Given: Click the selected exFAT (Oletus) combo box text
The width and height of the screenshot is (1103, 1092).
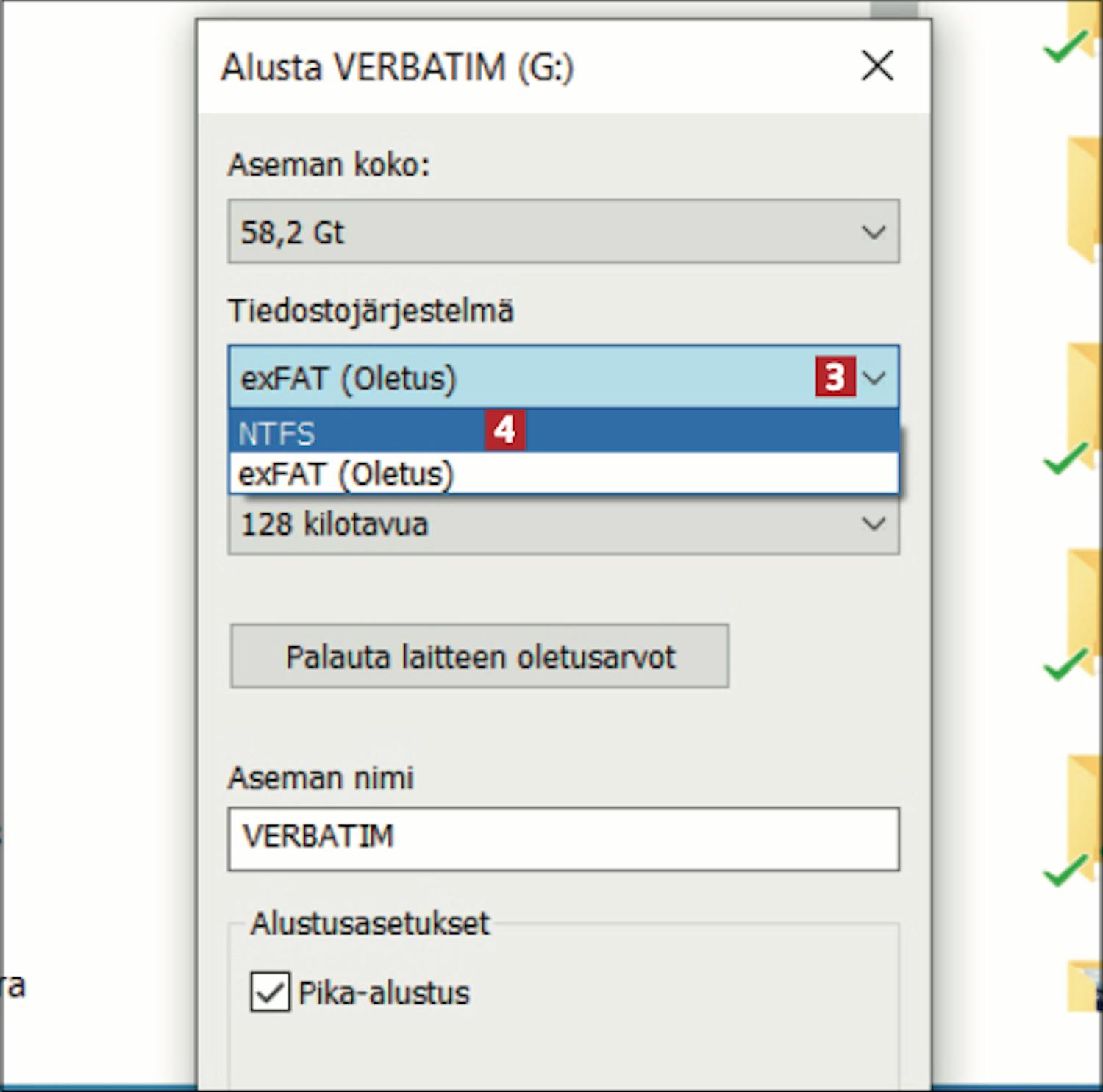Looking at the screenshot, I should coord(349,379).
